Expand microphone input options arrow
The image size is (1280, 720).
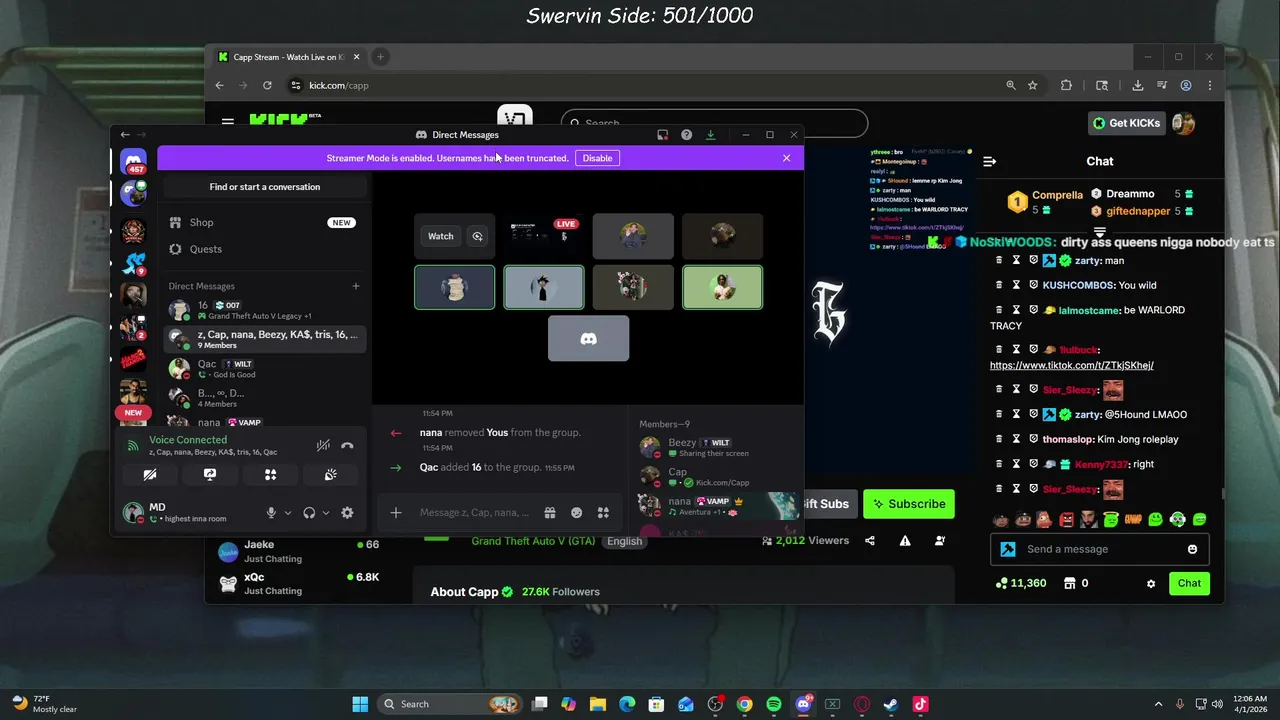[288, 513]
